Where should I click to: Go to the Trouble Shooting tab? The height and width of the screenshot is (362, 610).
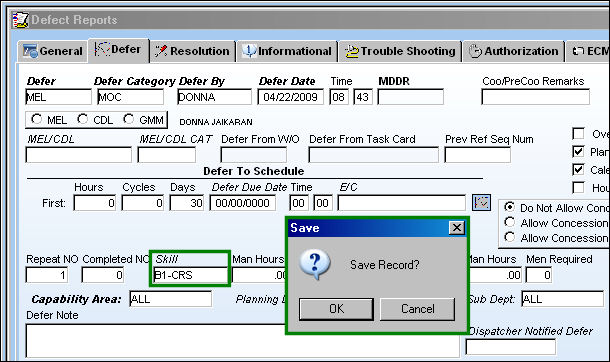(400, 51)
